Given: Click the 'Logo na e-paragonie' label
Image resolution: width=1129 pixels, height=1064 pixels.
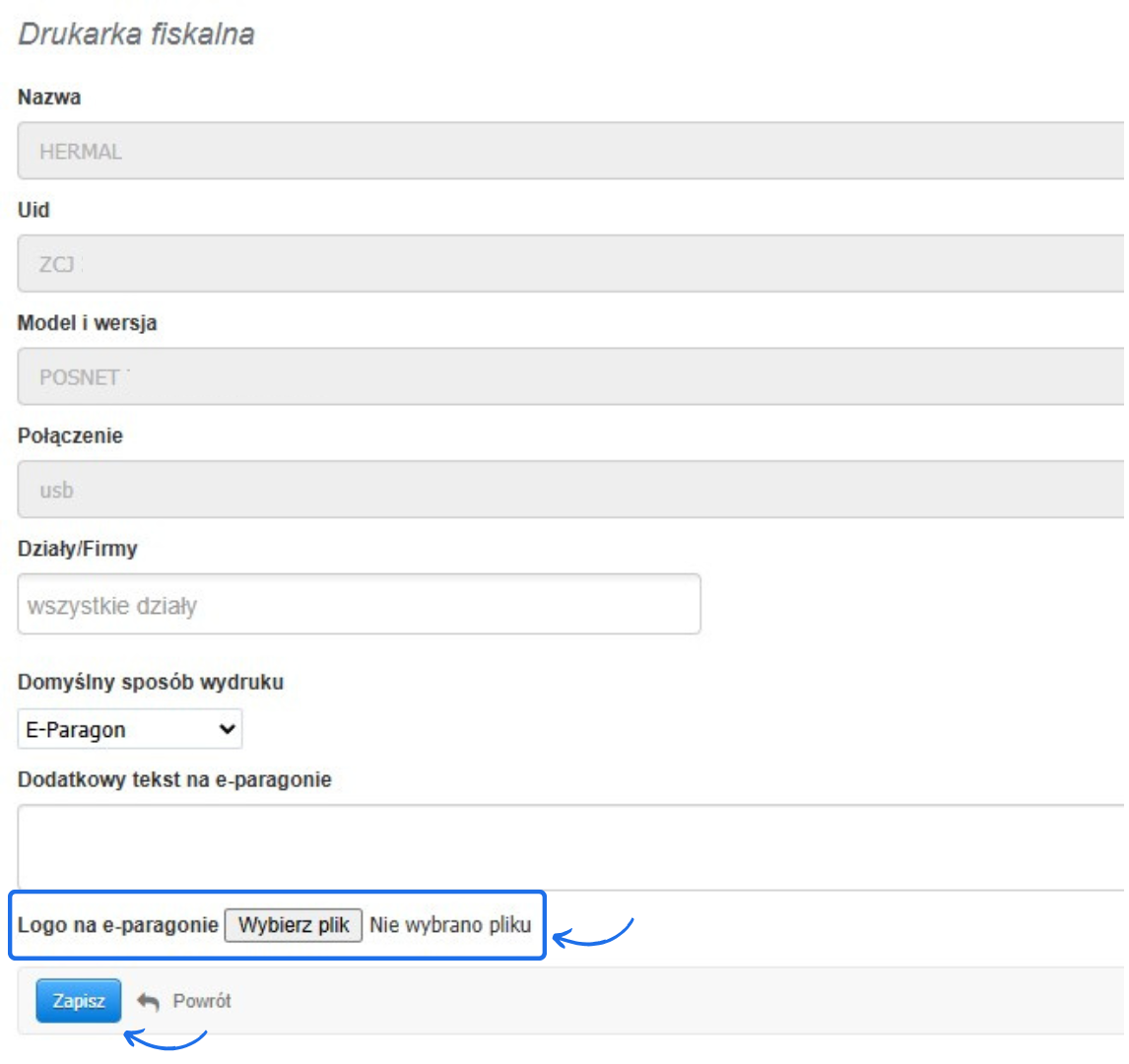Looking at the screenshot, I should point(117,925).
